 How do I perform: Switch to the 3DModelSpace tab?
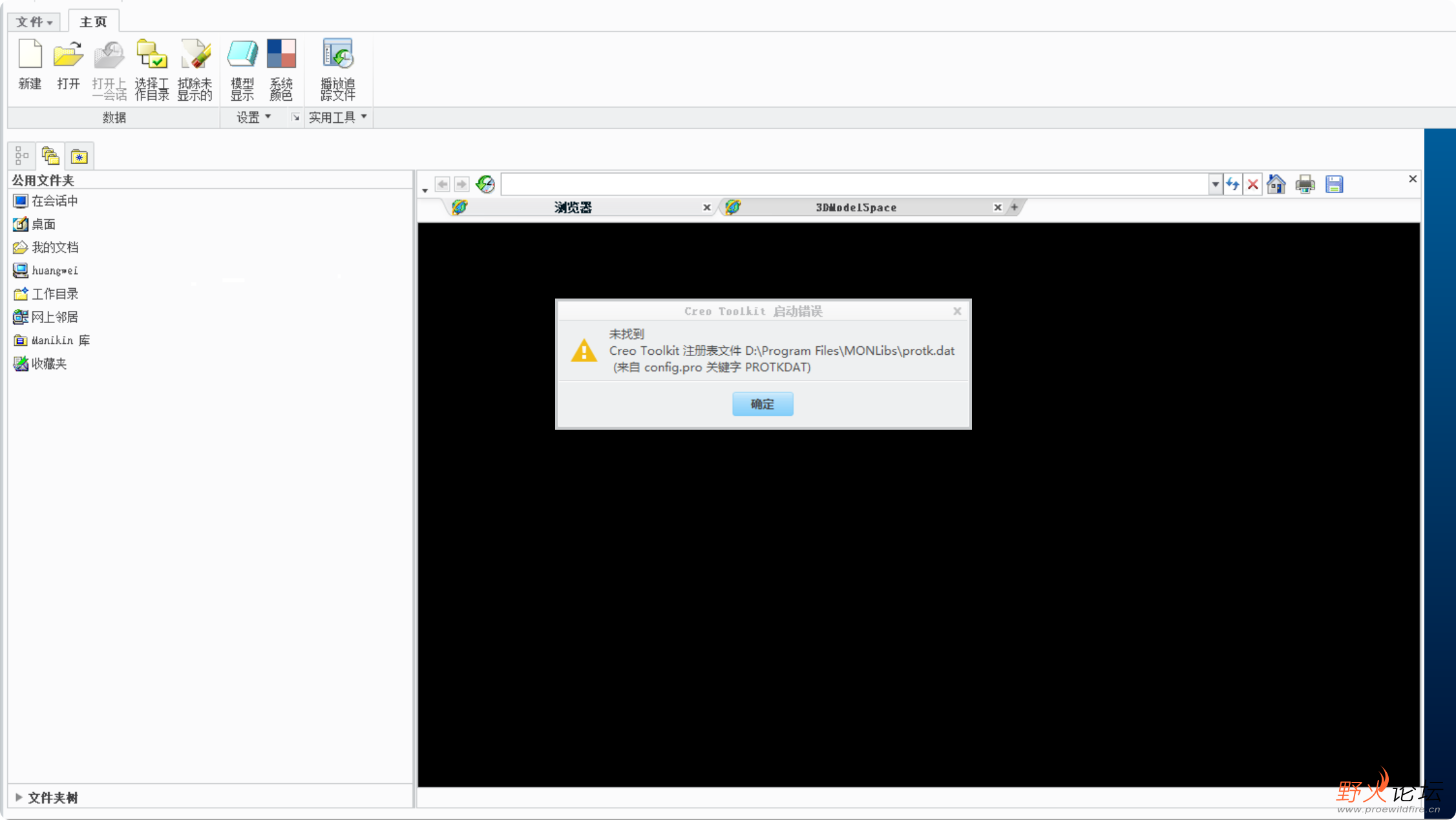[x=856, y=207]
